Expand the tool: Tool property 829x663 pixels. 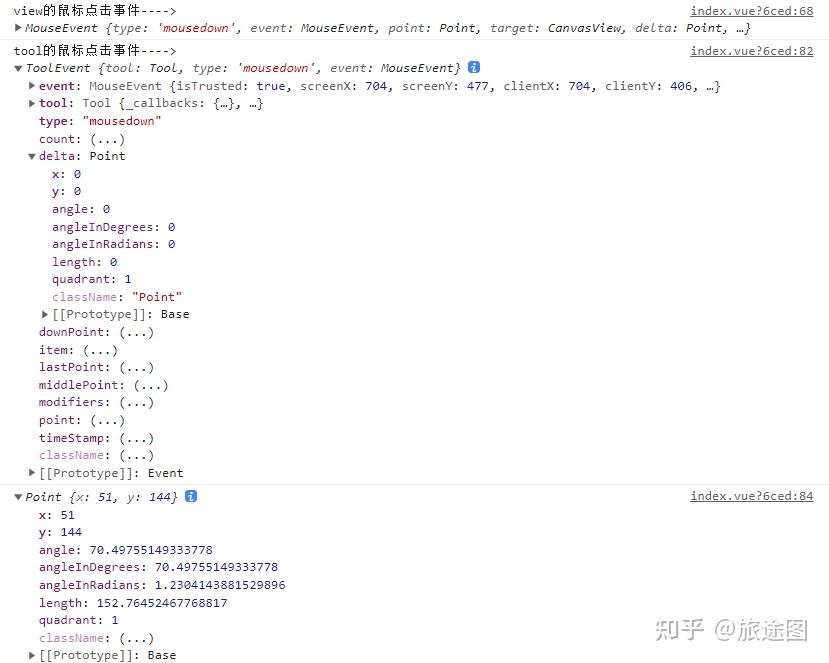pos(31,103)
